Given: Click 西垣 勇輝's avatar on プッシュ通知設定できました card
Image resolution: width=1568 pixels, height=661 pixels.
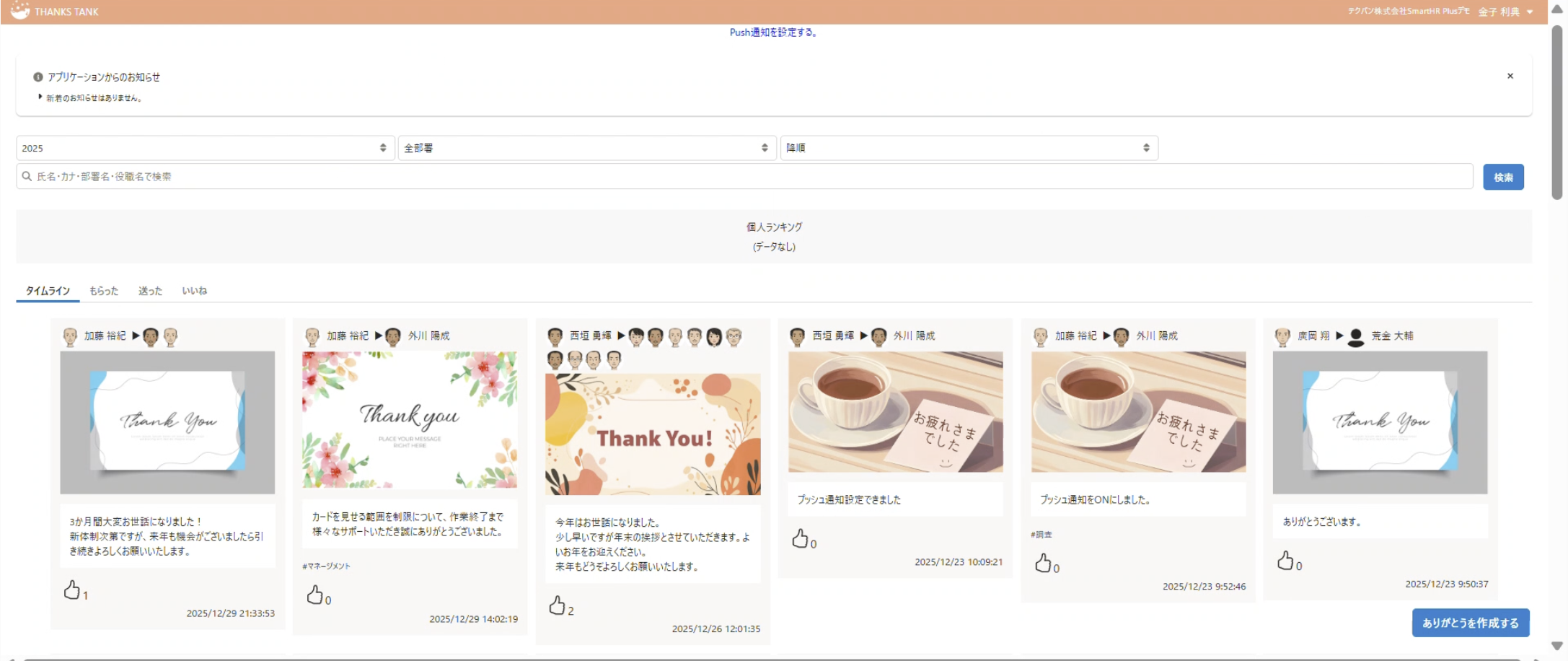Looking at the screenshot, I should coord(798,336).
